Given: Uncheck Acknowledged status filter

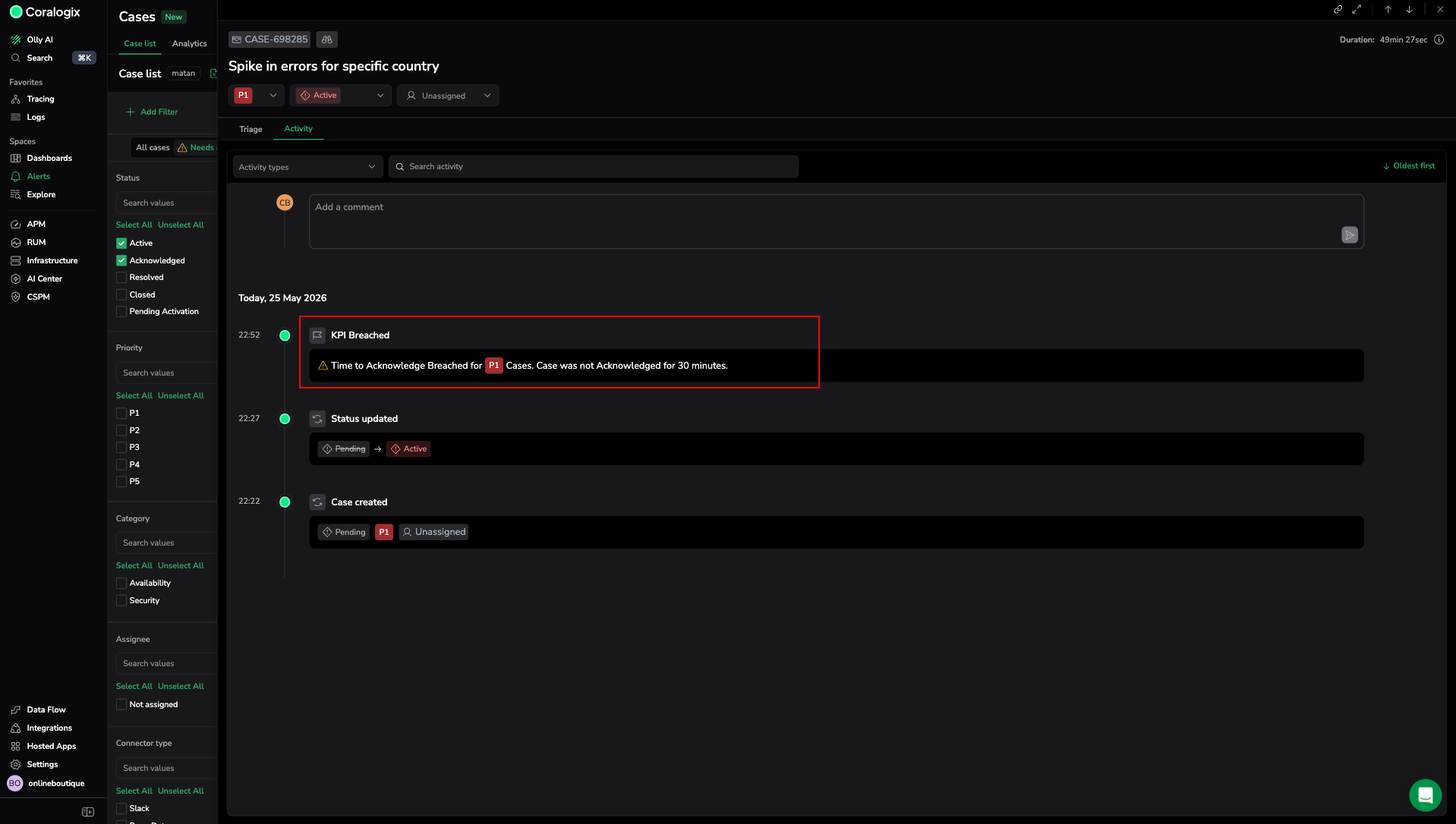Looking at the screenshot, I should 121,260.
